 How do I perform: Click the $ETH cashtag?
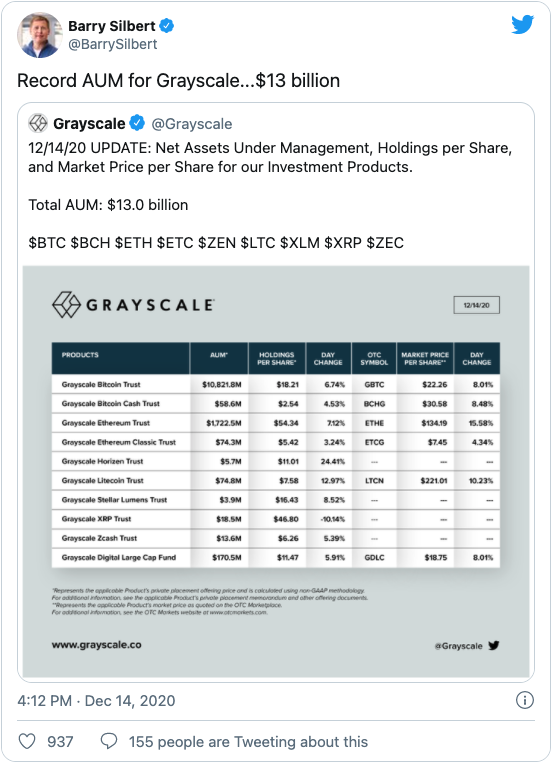pyautogui.click(x=133, y=242)
